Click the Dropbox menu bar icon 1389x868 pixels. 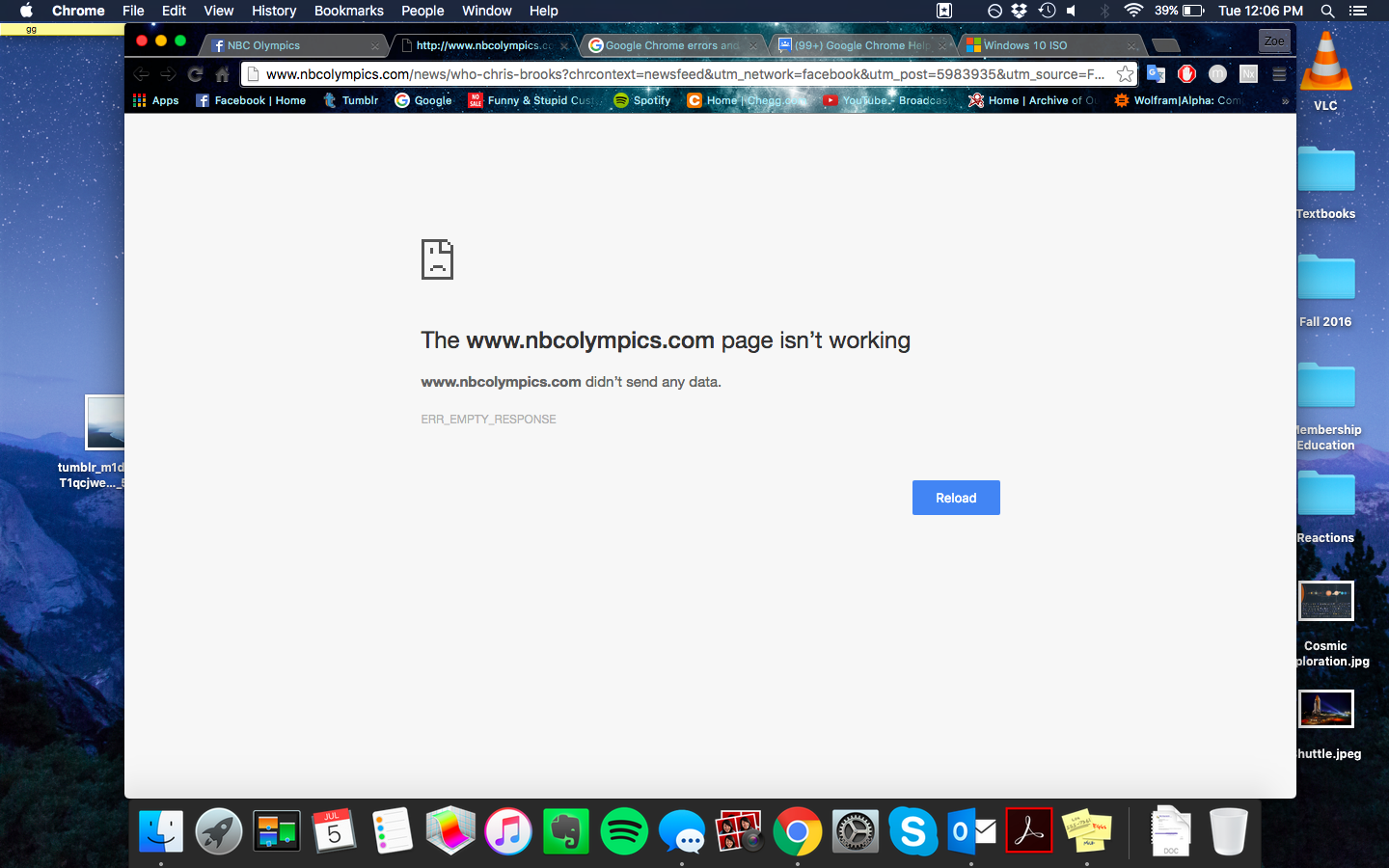coord(1020,11)
